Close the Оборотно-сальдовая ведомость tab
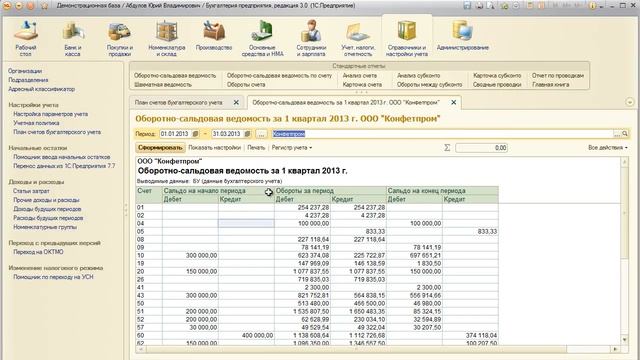Image resolution: width=640 pixels, height=360 pixels. [453, 102]
